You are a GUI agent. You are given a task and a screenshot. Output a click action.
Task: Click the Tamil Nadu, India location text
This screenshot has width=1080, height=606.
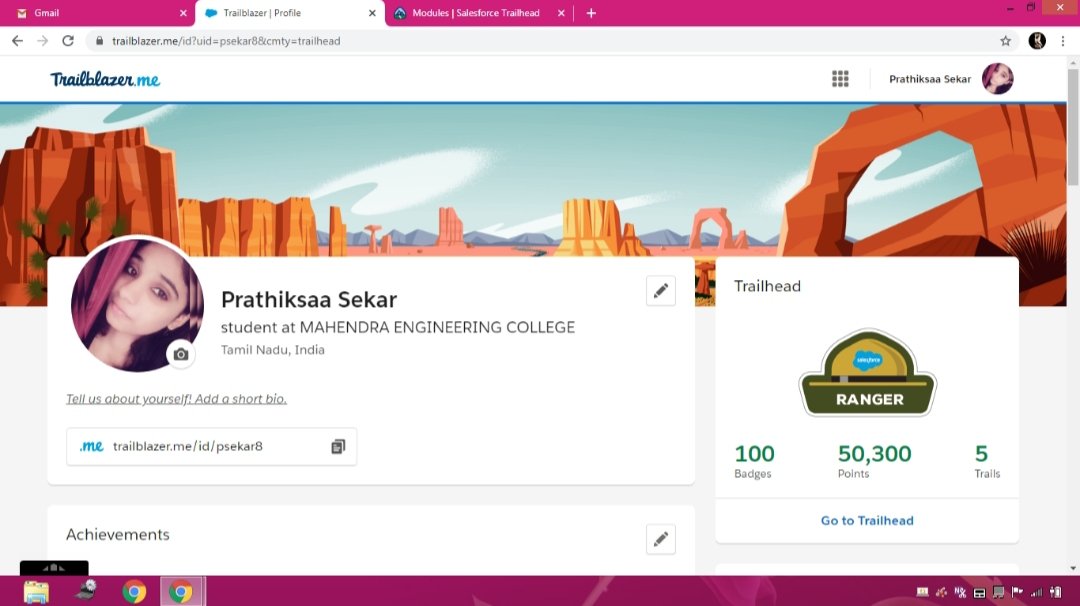tap(272, 350)
